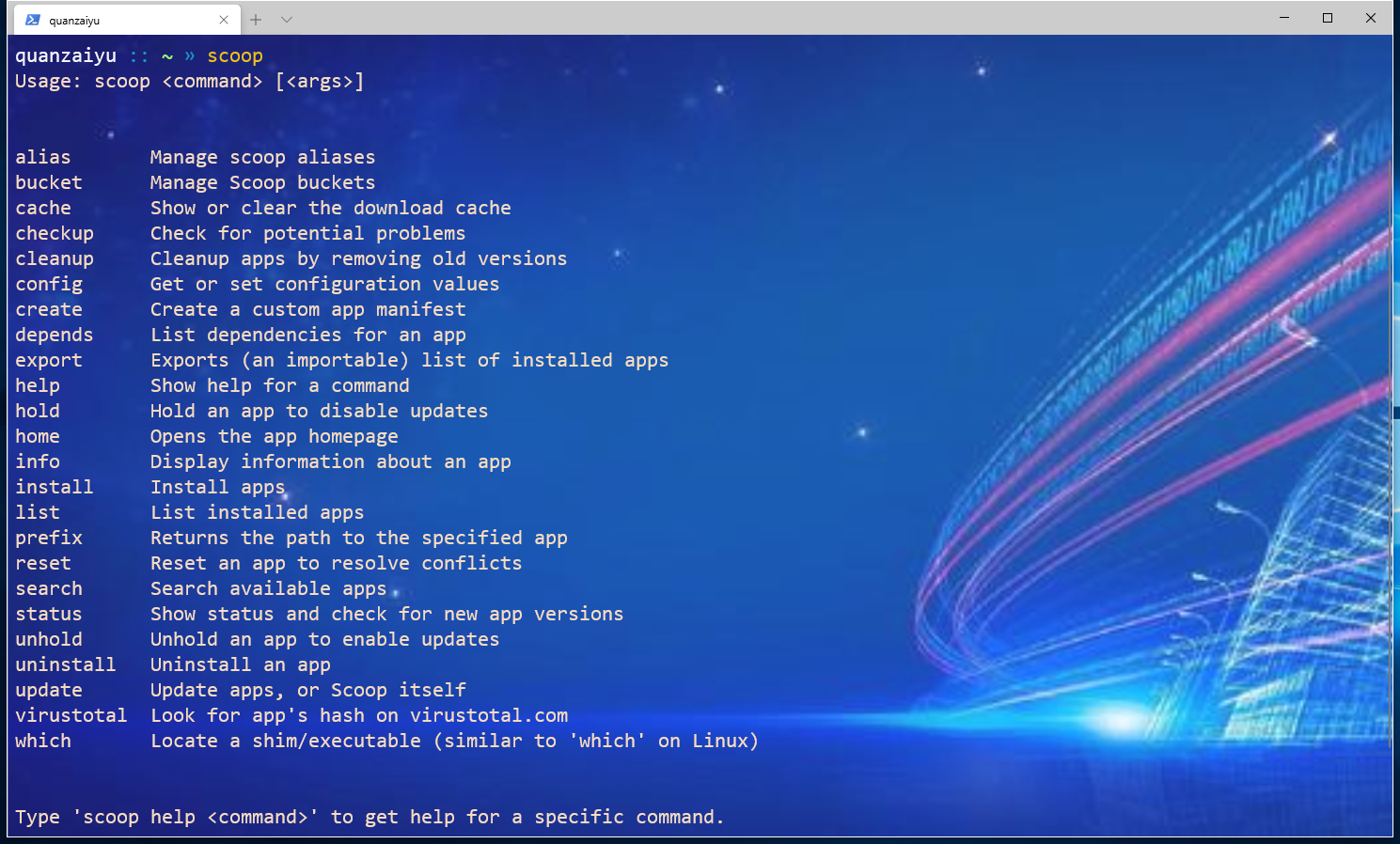
Task: Click the 'quanzaiyu' prompt username
Action: coord(66,55)
